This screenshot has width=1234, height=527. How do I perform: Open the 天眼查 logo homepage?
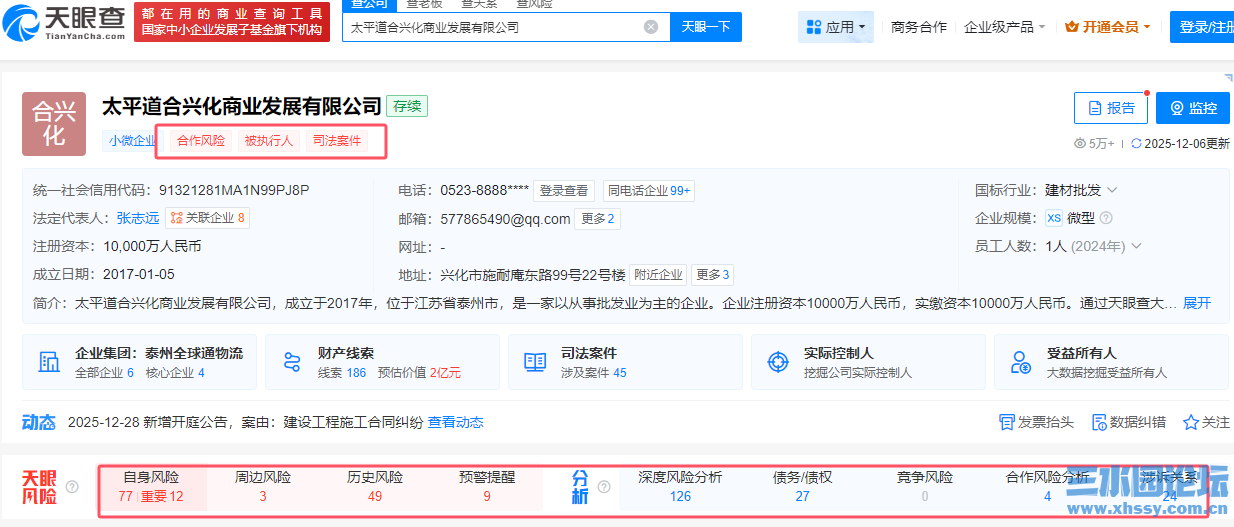pyautogui.click(x=63, y=21)
